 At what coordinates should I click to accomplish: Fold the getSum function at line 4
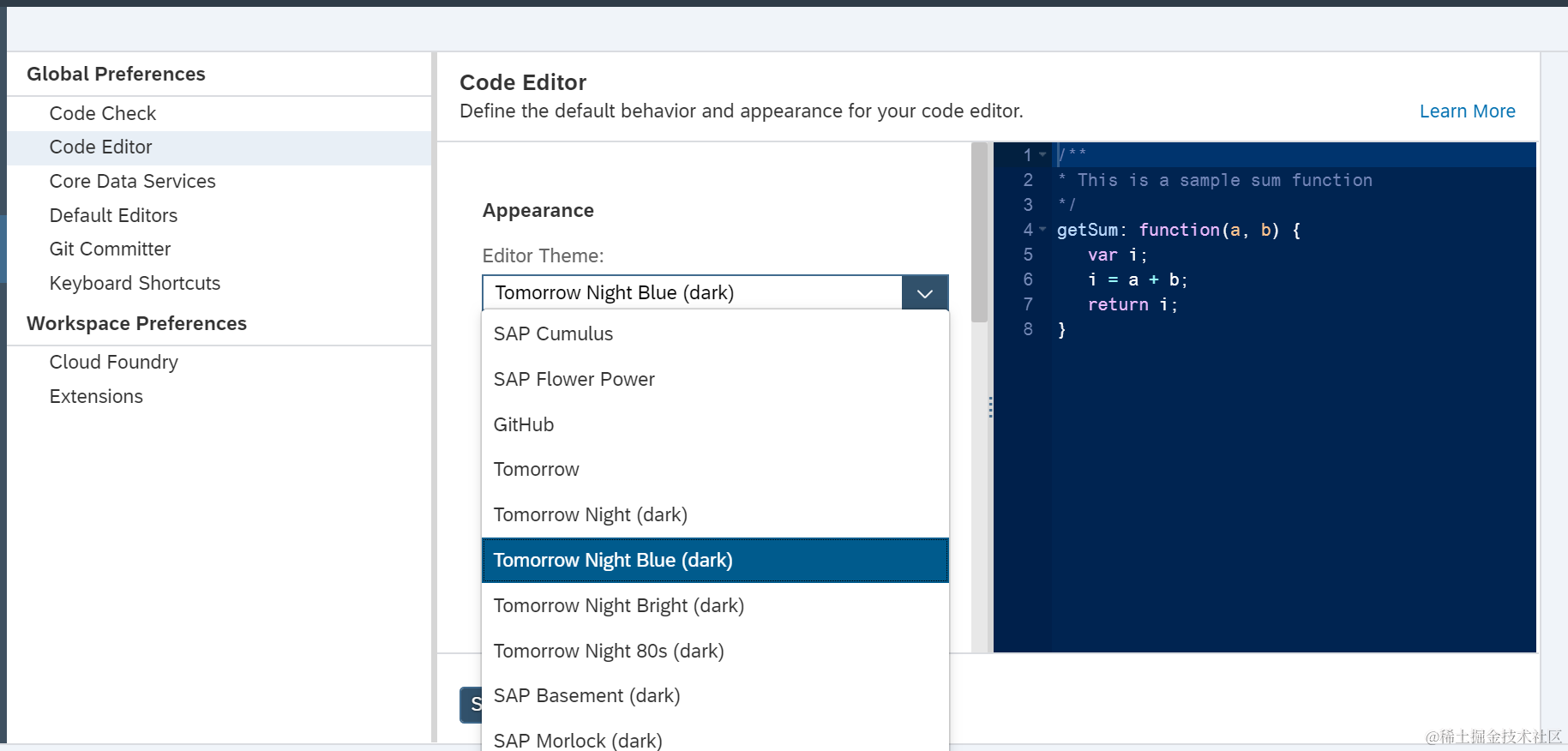click(x=1042, y=230)
